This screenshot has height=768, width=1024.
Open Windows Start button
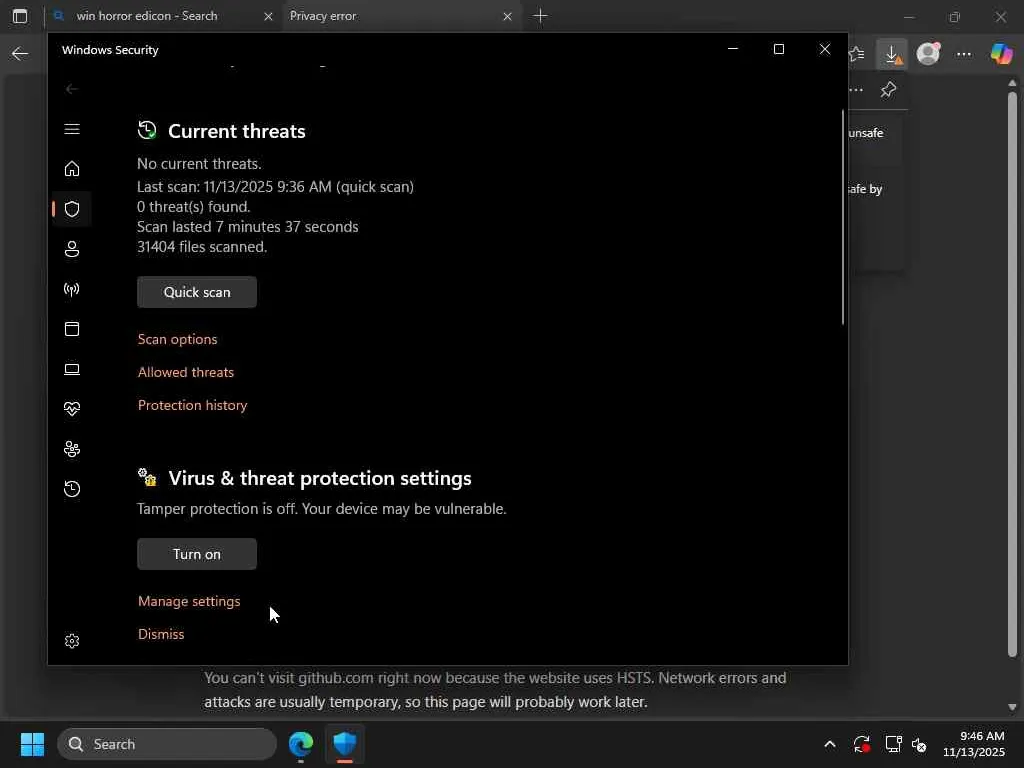(x=32, y=744)
